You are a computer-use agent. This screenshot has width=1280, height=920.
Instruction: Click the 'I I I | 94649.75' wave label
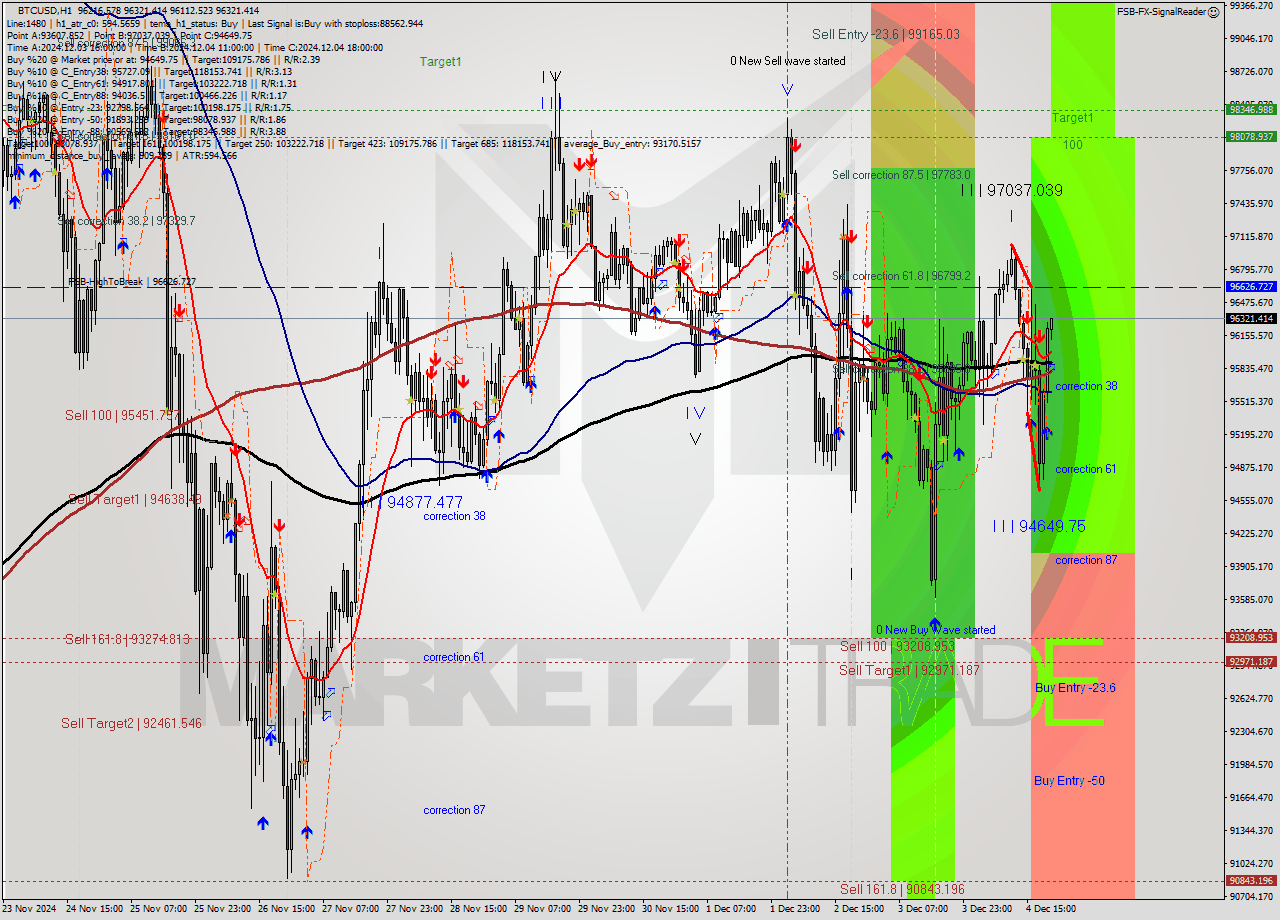click(1039, 526)
